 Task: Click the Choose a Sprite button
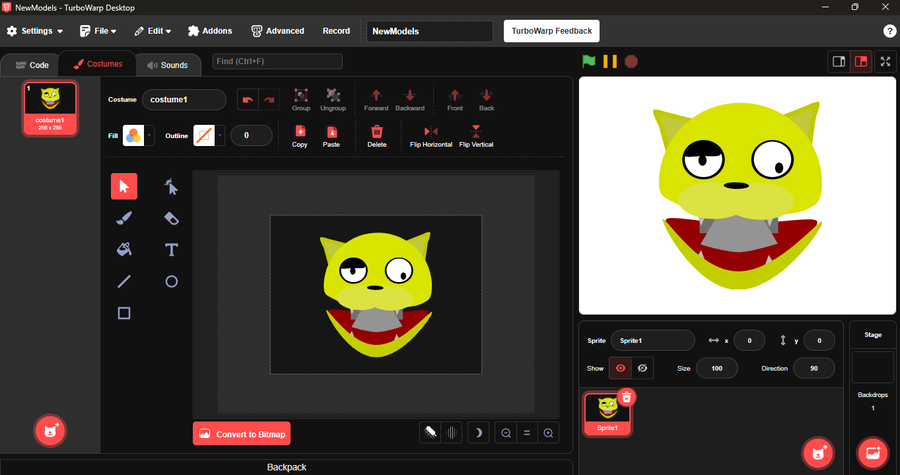(x=818, y=453)
